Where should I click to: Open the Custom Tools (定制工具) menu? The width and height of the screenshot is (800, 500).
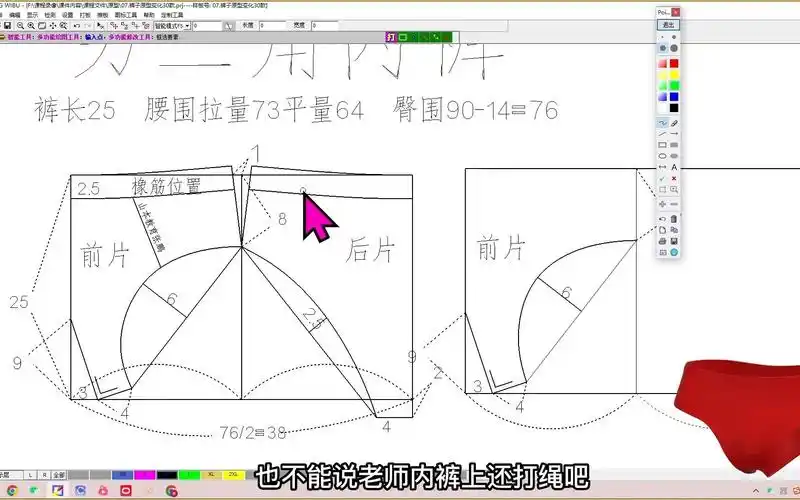(x=172, y=15)
